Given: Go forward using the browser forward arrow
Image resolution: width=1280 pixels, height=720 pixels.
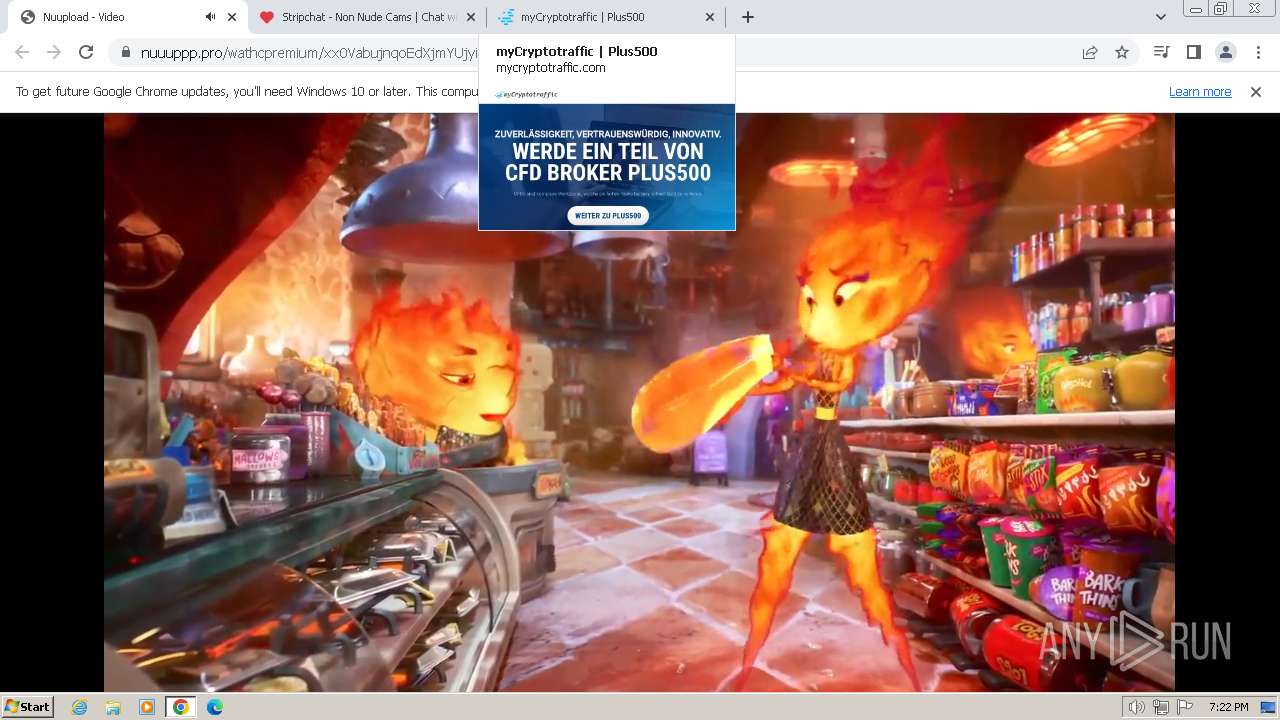Looking at the screenshot, I should [54, 52].
